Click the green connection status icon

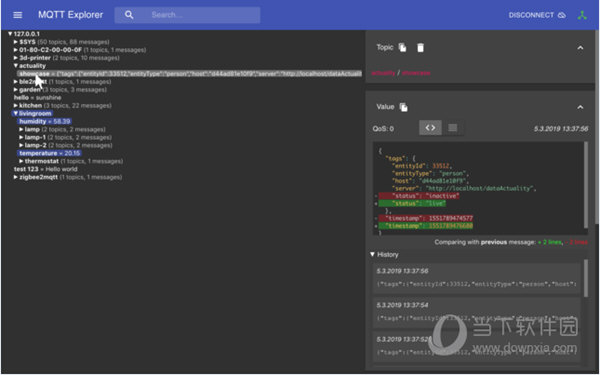click(582, 15)
